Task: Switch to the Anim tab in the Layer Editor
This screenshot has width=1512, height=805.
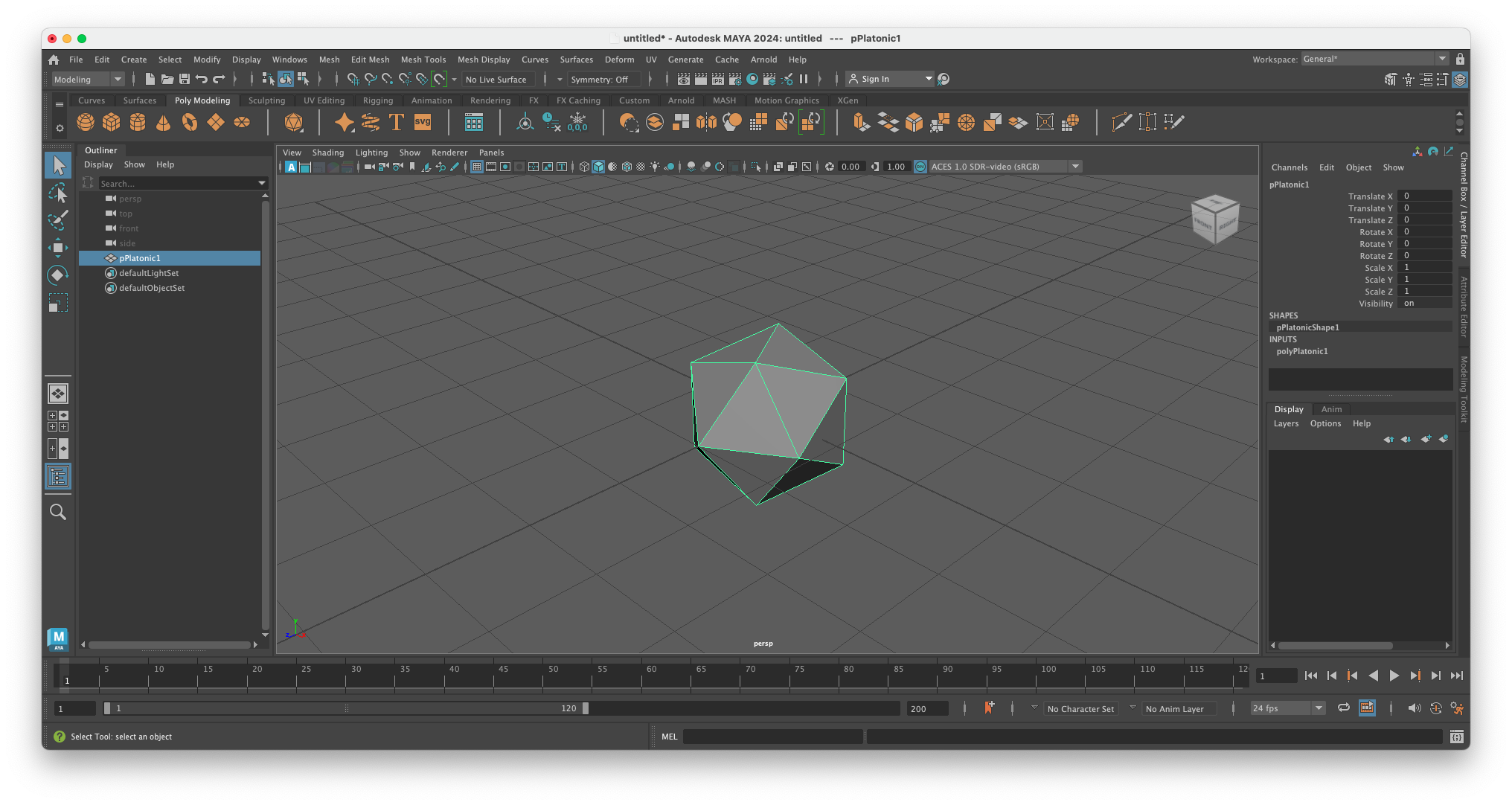Action: coord(1331,409)
